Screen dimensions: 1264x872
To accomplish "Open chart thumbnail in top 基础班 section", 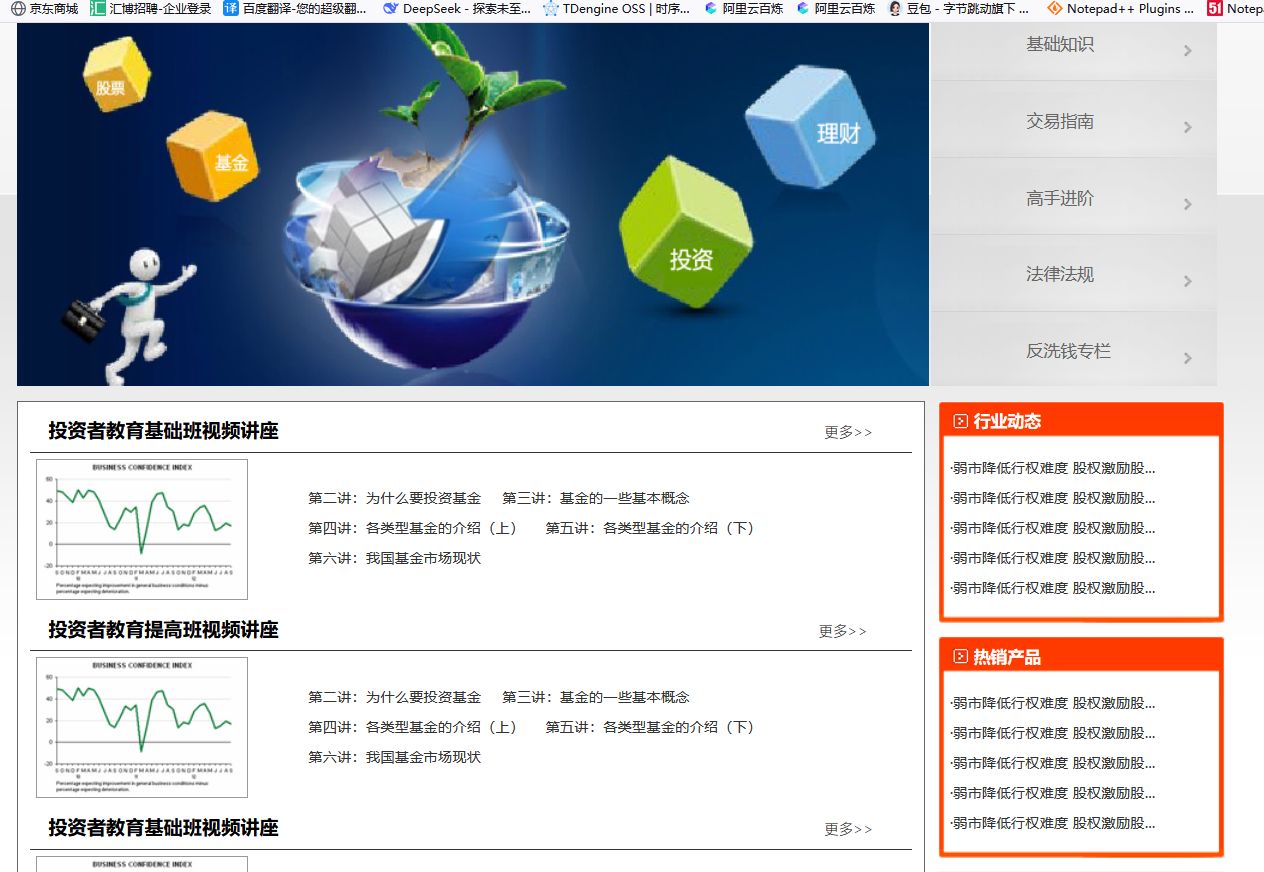I will click(x=142, y=529).
